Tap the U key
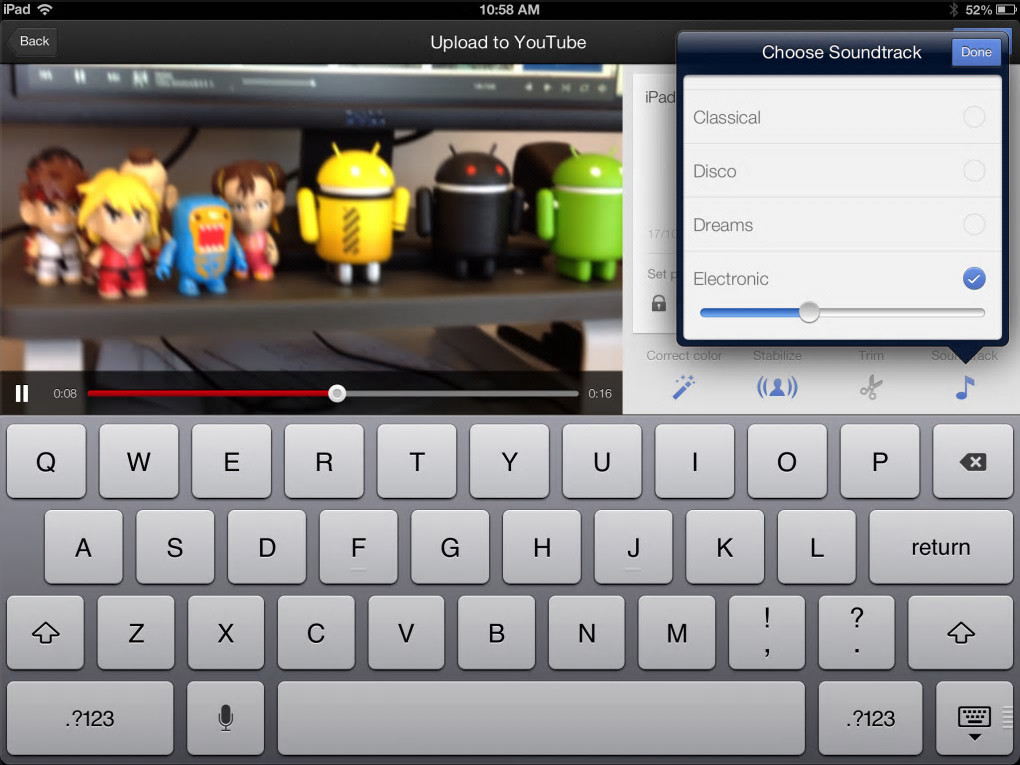 tap(602, 462)
